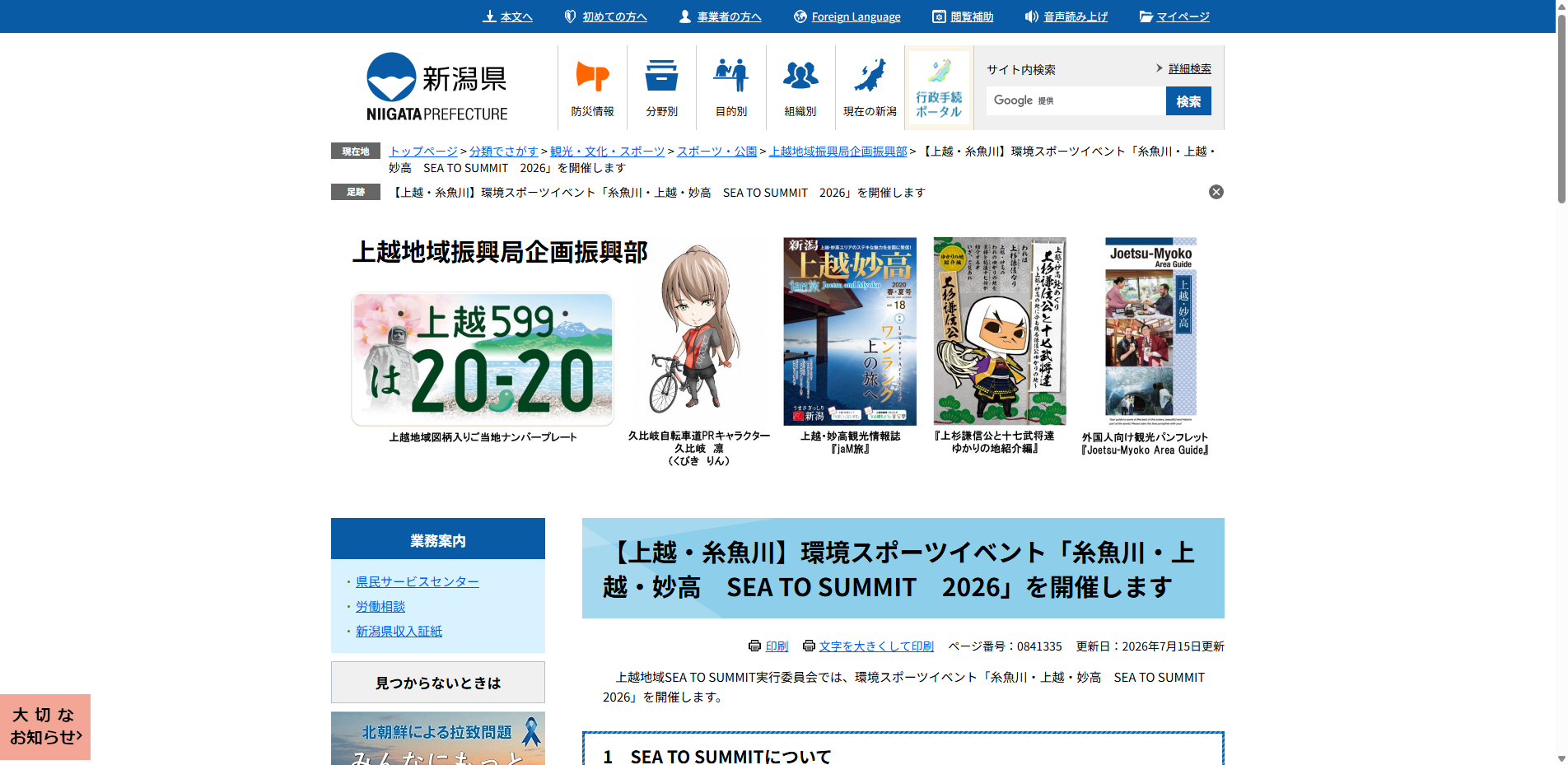Open the Joetsu-Myoko Area Guide thumbnail
This screenshot has height=765, width=1568.
coord(1150,332)
